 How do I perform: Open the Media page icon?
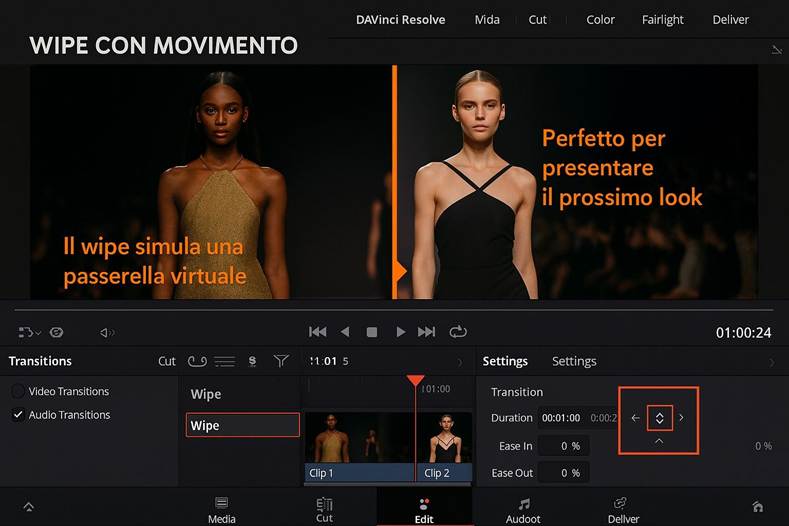pos(221,509)
